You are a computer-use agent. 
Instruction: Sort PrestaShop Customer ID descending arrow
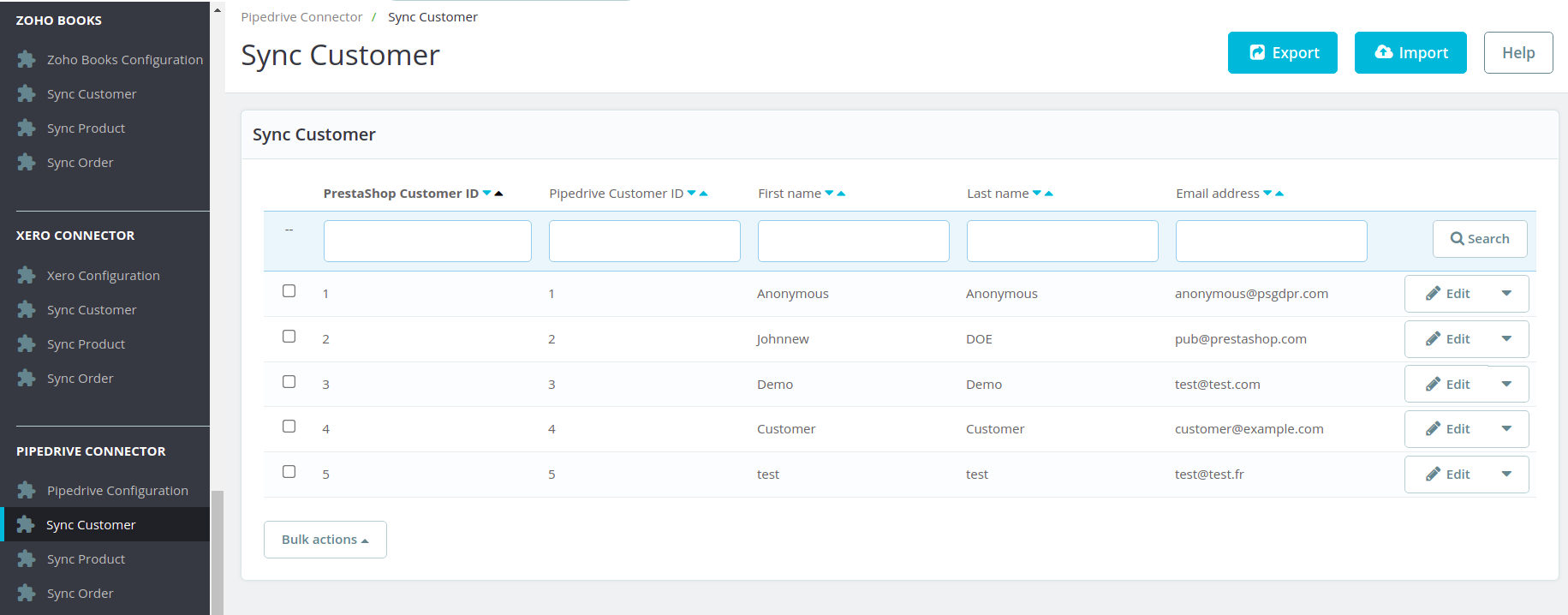pyautogui.click(x=487, y=194)
